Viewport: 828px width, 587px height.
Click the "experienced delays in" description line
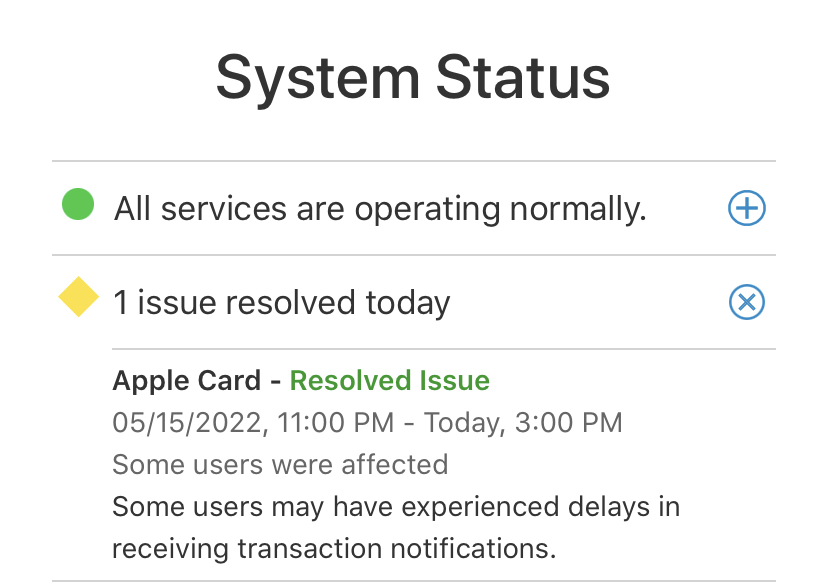pos(396,507)
